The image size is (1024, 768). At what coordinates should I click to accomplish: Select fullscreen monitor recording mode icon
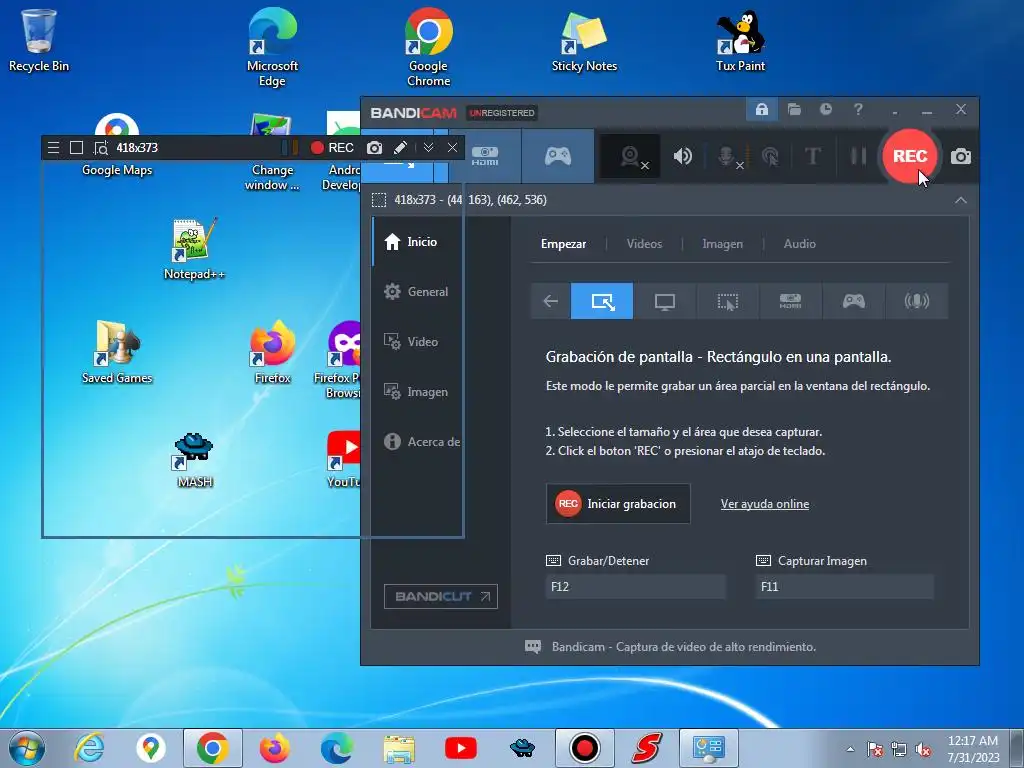click(x=665, y=301)
